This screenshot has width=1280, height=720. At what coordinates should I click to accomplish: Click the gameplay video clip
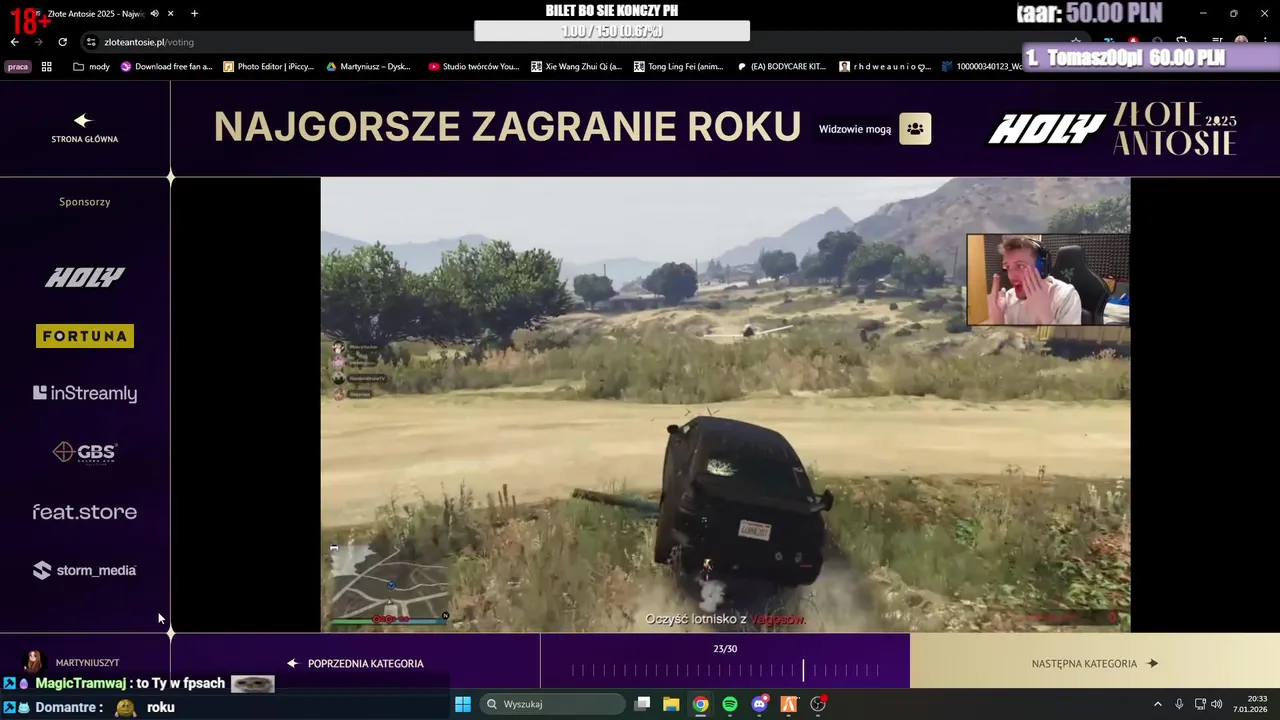click(725, 405)
